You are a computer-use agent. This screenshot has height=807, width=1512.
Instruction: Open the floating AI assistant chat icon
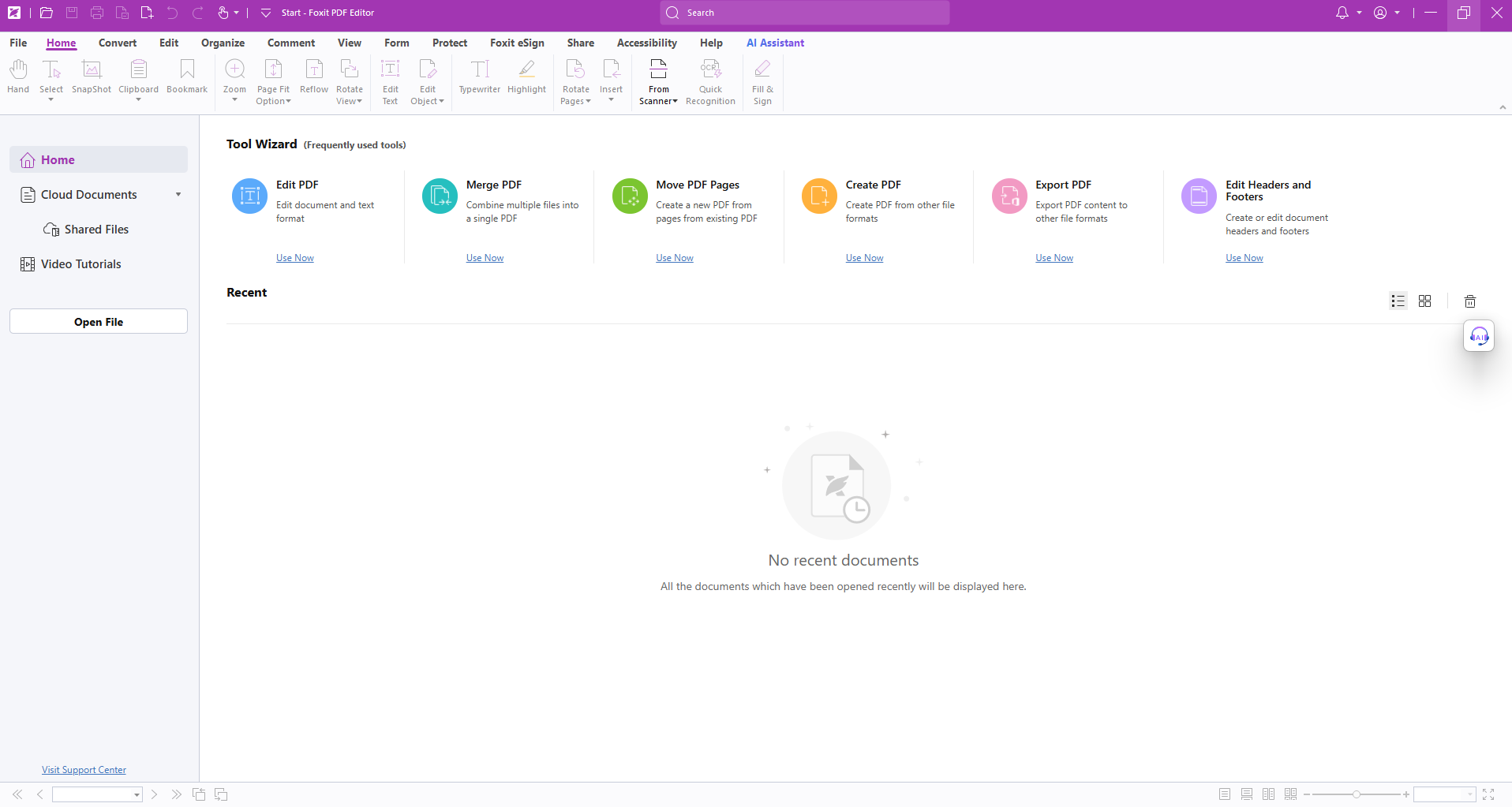[x=1479, y=337]
